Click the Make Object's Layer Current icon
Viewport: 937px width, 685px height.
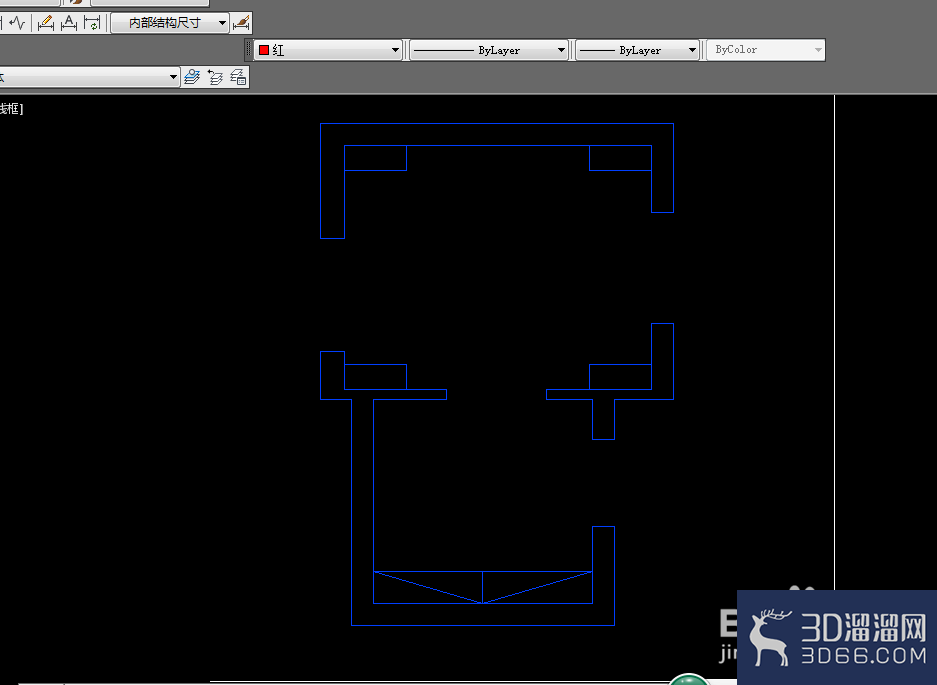(192, 77)
